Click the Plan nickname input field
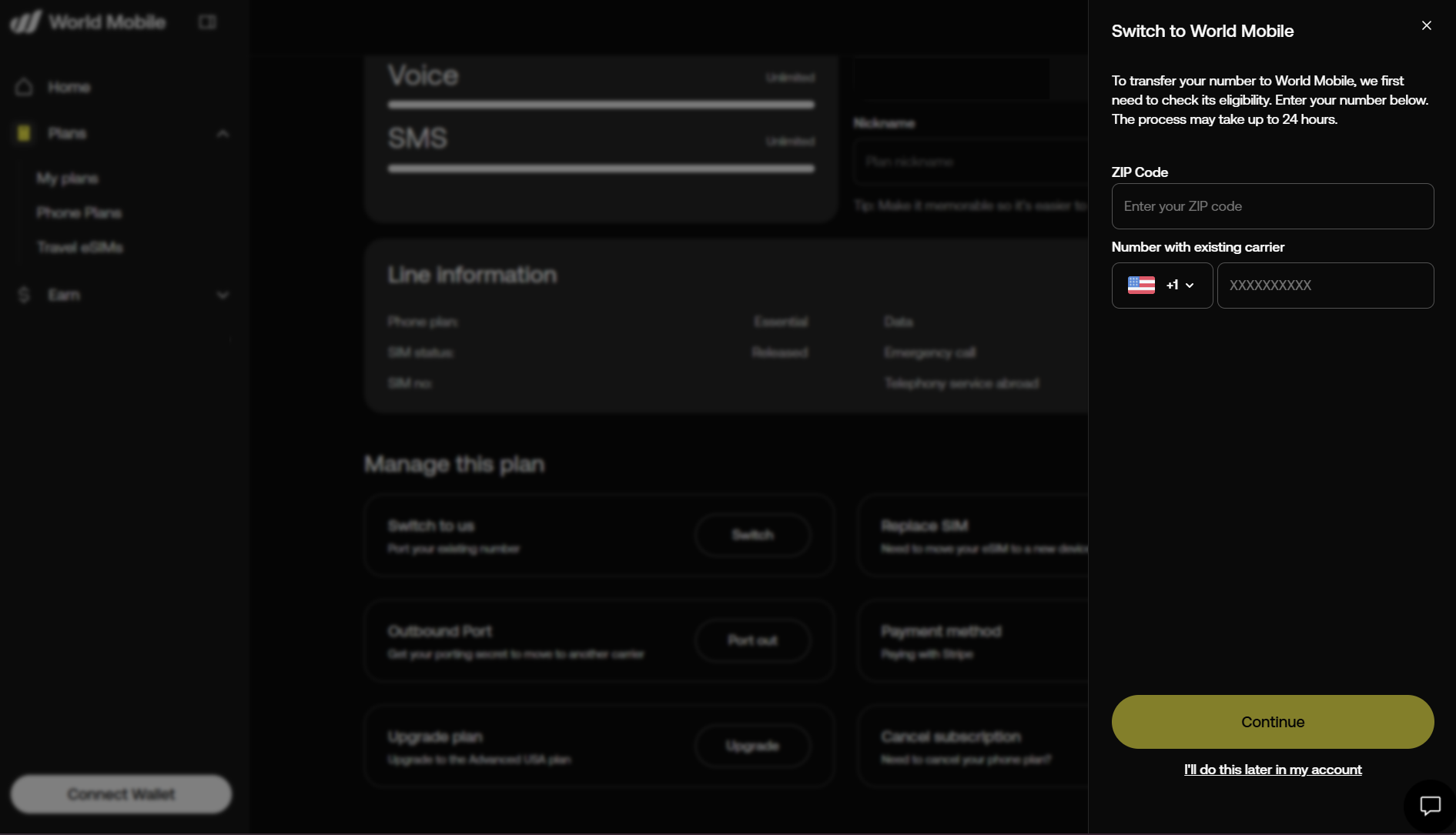 tap(970, 162)
